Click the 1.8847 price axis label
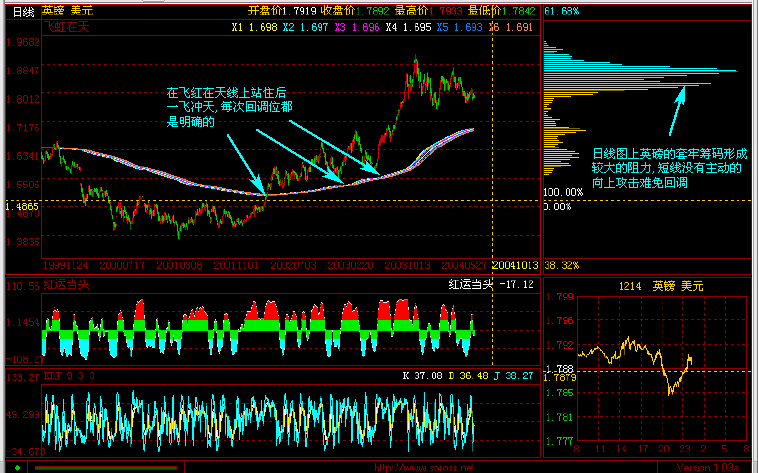This screenshot has height=473, width=758. (x=23, y=71)
